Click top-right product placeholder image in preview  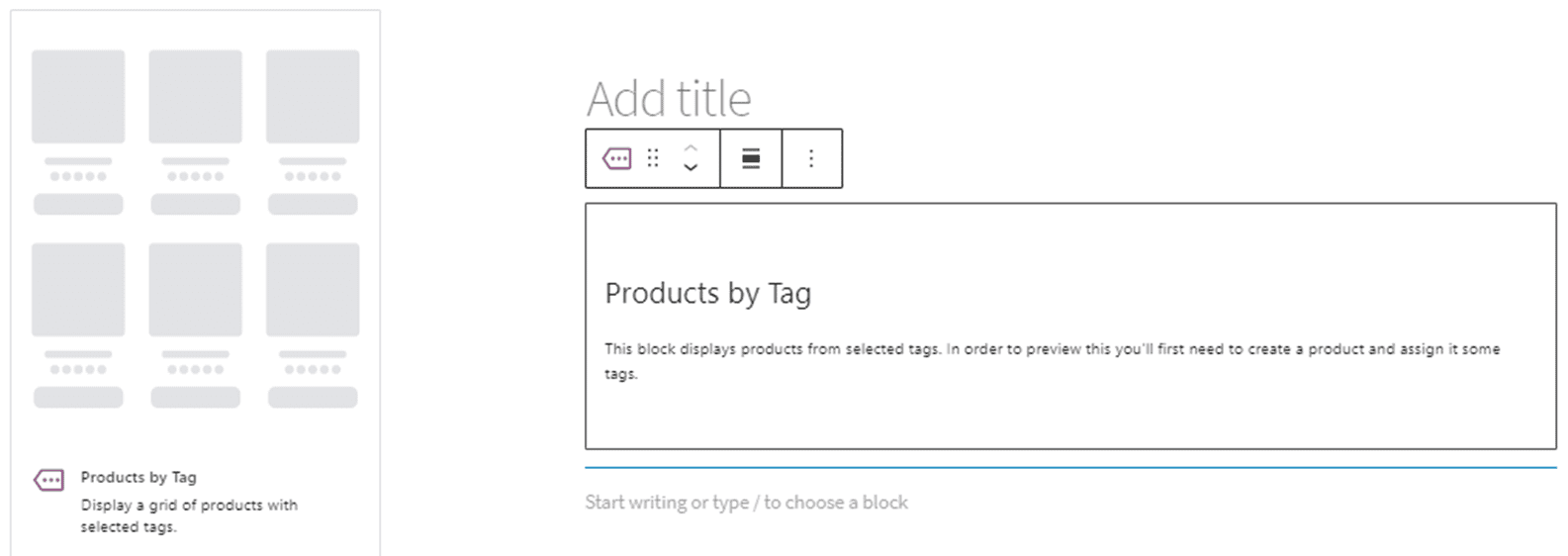(313, 97)
